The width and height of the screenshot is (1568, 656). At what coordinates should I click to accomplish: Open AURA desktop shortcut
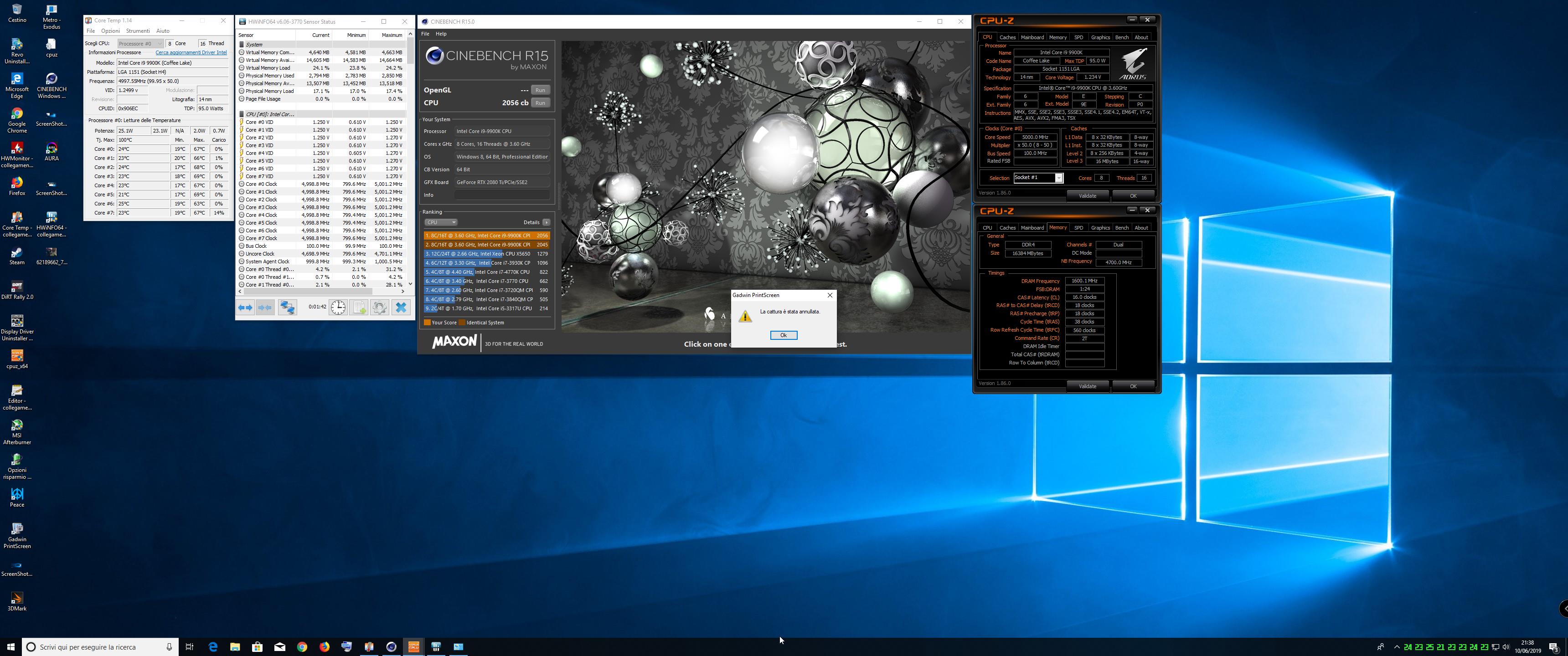(x=52, y=152)
